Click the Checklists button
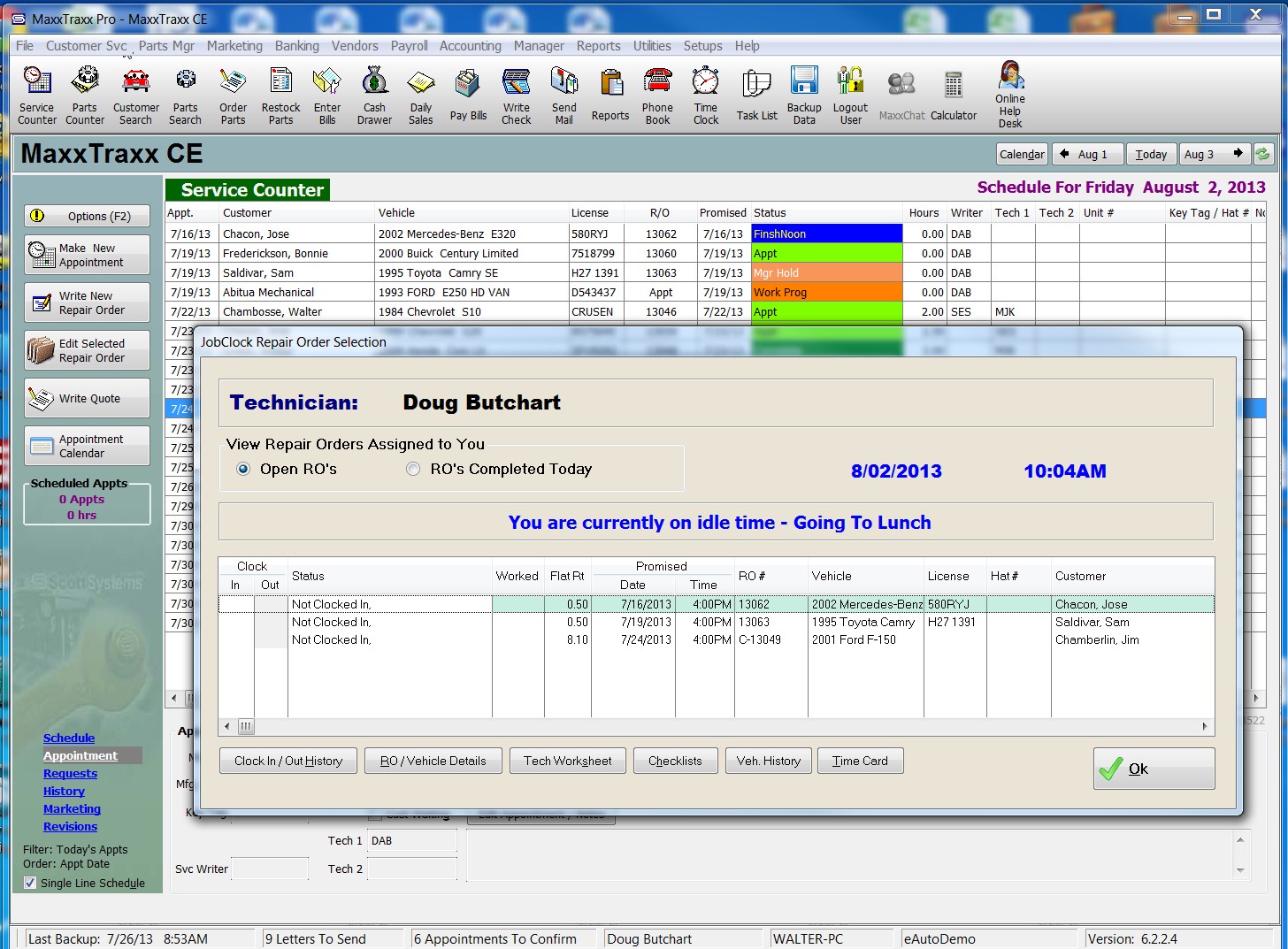Screen dimensions: 1288x949 (x=675, y=761)
